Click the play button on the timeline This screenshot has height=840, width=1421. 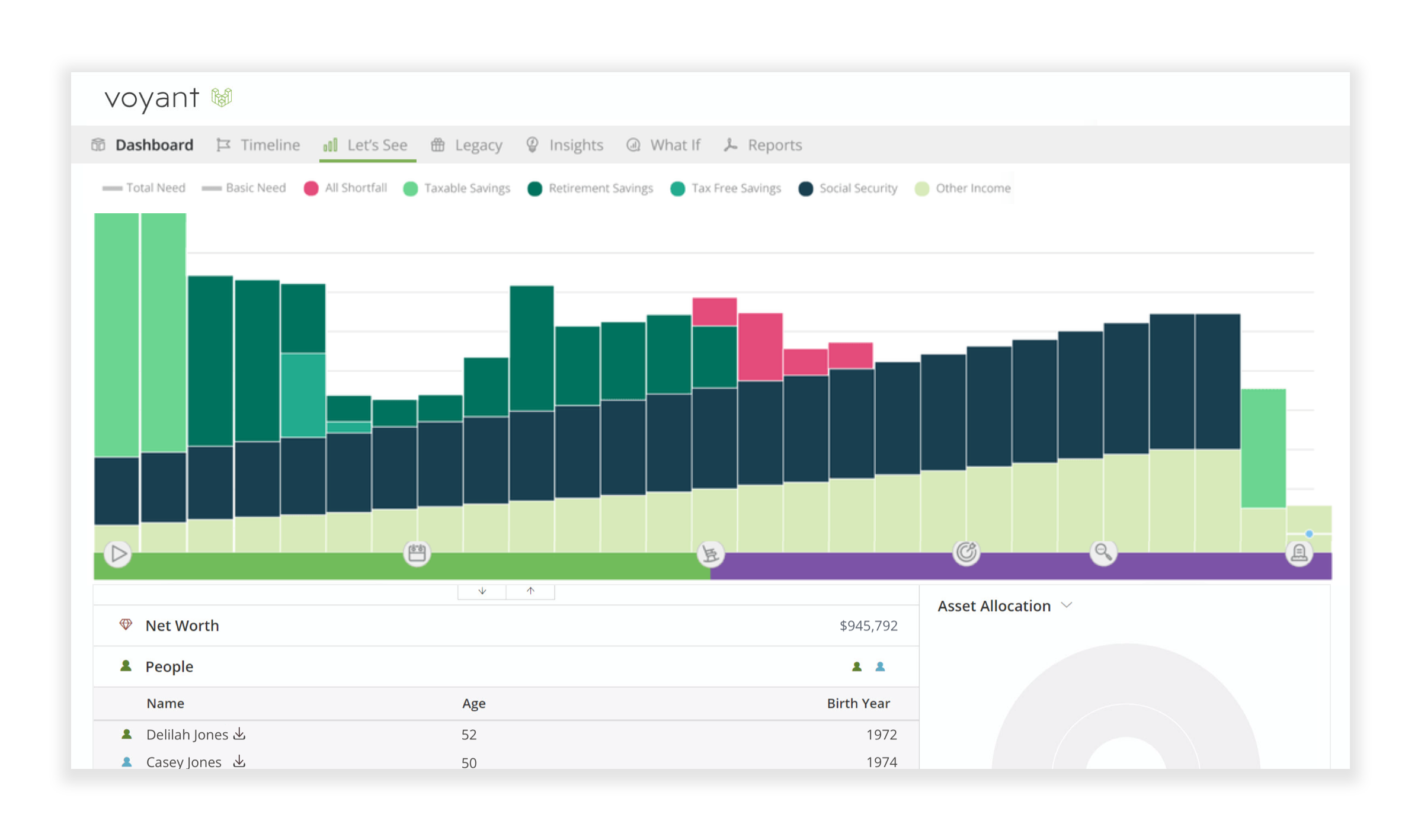click(x=117, y=553)
